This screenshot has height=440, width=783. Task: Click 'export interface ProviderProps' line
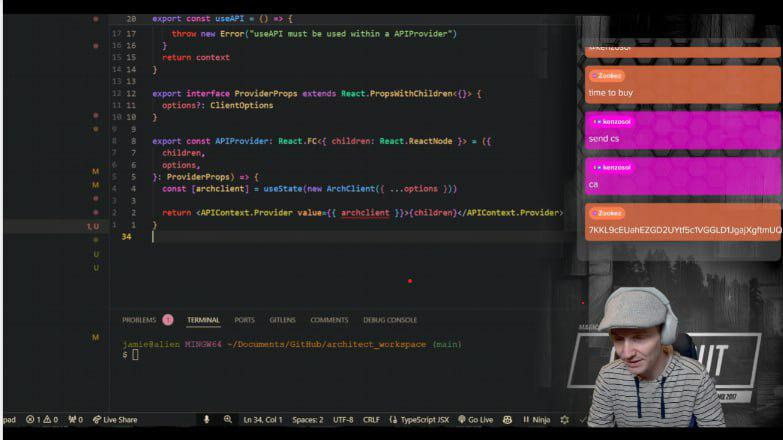tap(317, 93)
